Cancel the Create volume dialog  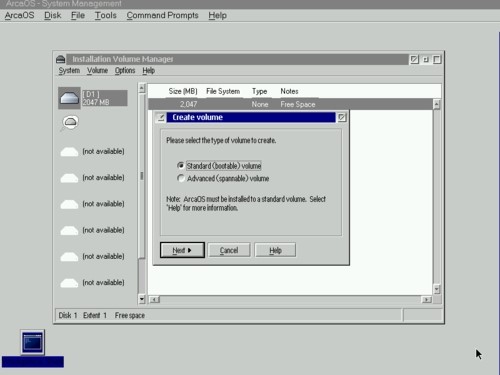[229, 250]
